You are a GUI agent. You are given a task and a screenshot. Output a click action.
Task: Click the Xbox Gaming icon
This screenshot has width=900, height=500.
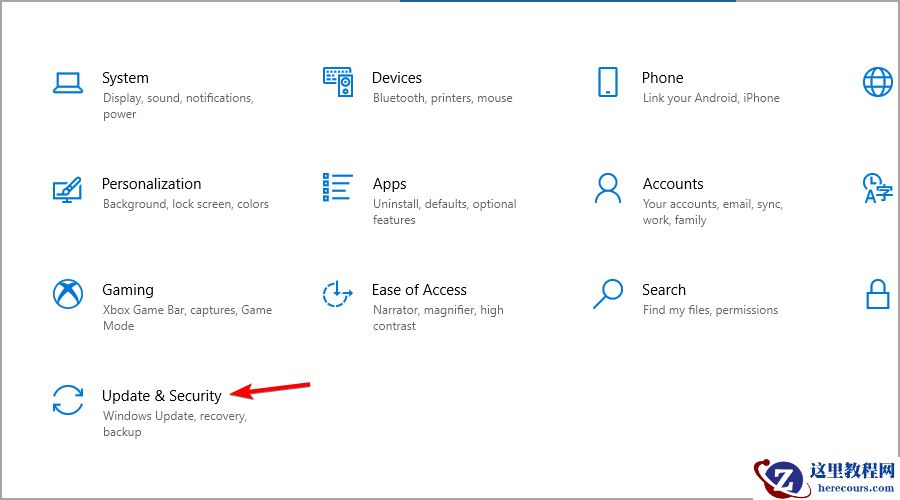click(x=68, y=294)
